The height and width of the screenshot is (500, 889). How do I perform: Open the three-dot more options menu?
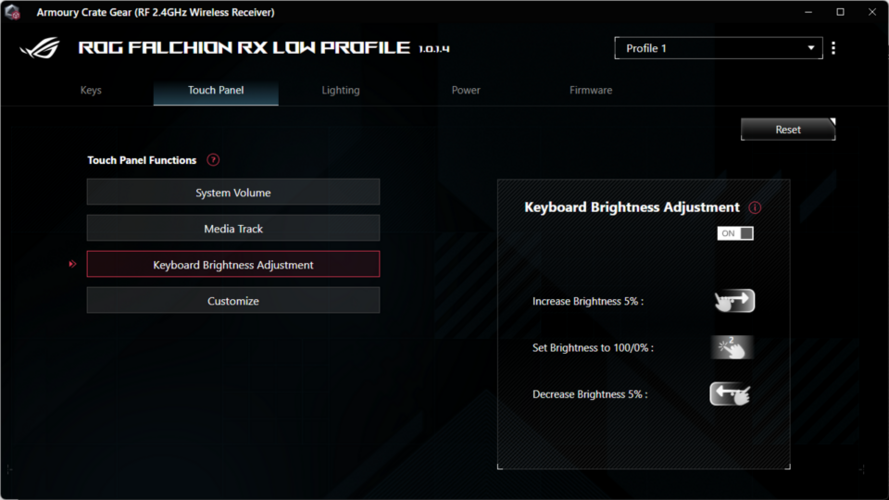click(833, 48)
